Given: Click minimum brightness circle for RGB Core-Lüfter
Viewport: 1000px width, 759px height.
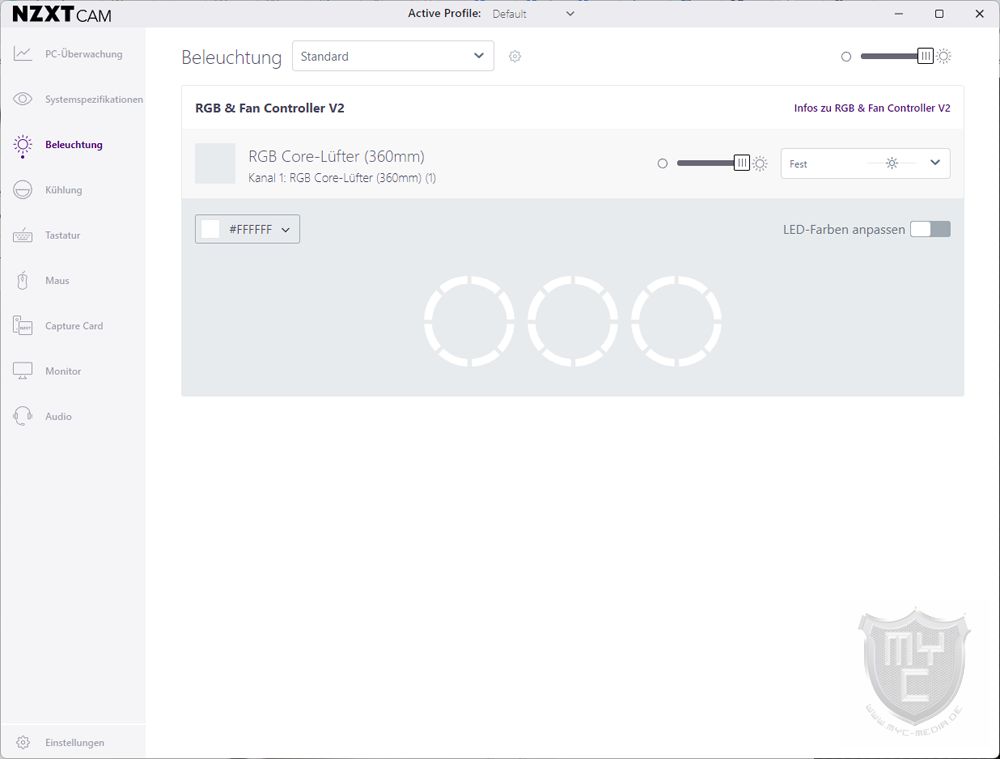Looking at the screenshot, I should pos(663,164).
